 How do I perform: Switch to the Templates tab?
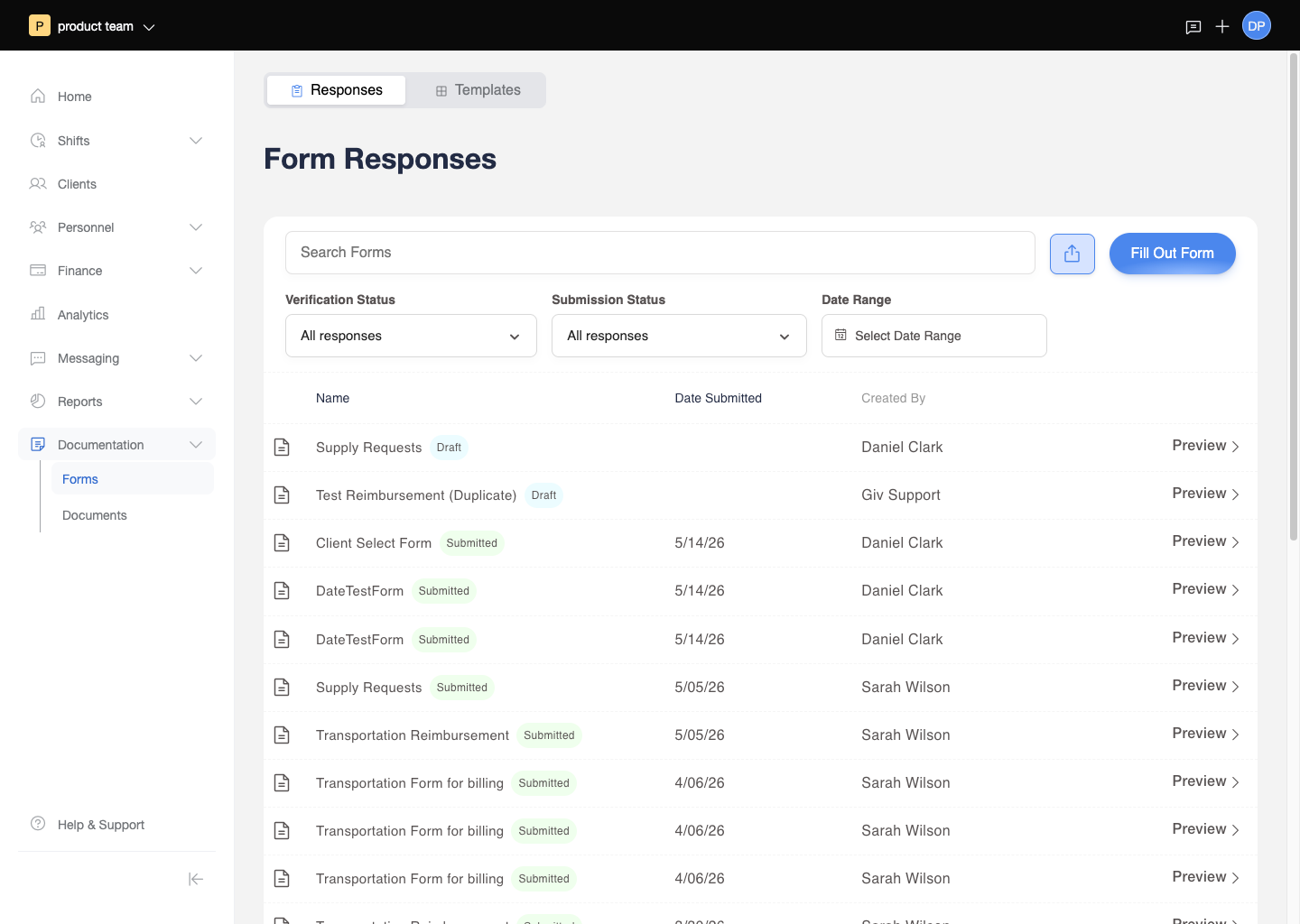(x=478, y=90)
